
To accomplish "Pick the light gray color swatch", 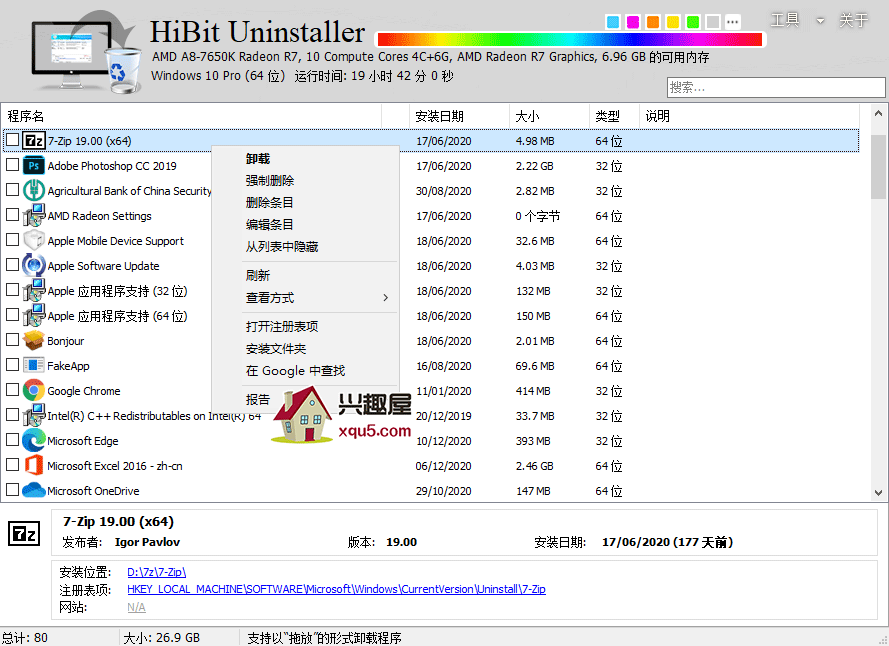I will pos(713,22).
